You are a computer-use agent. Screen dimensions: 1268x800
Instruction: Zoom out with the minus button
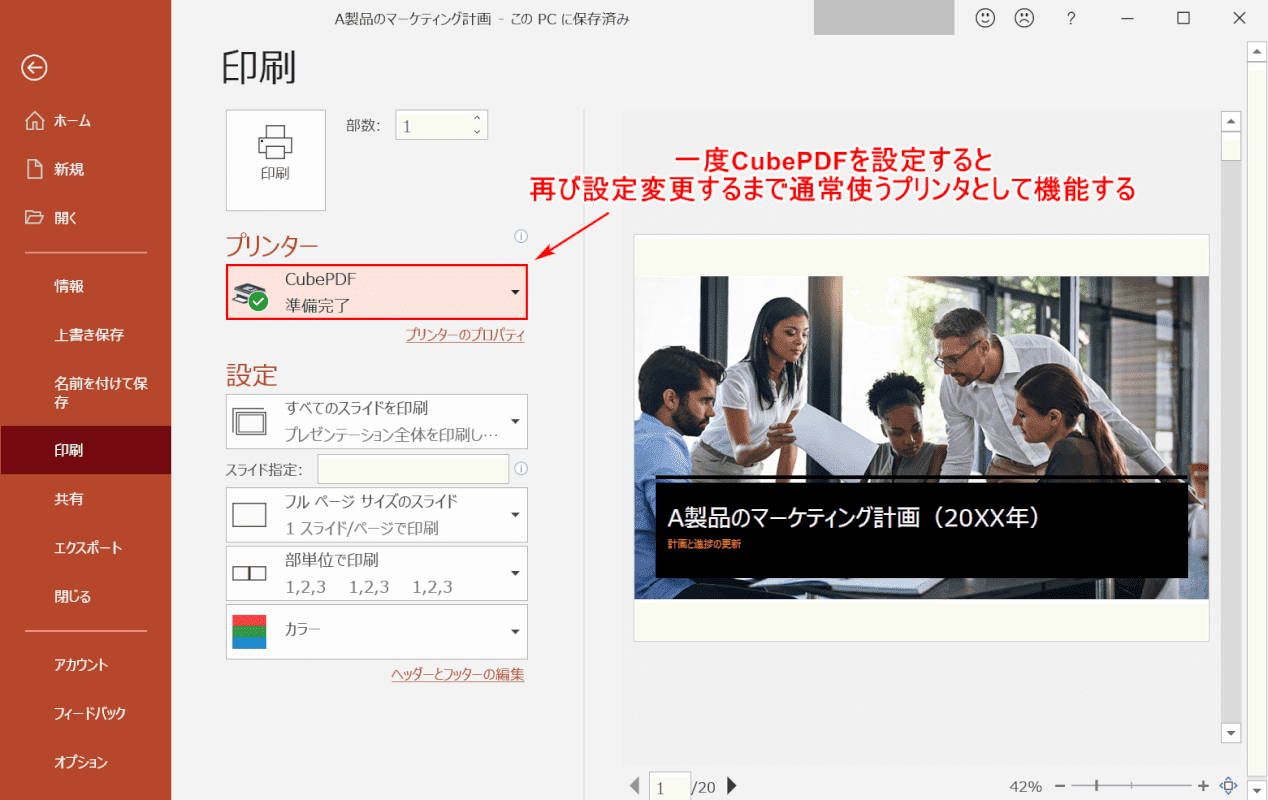click(1060, 786)
